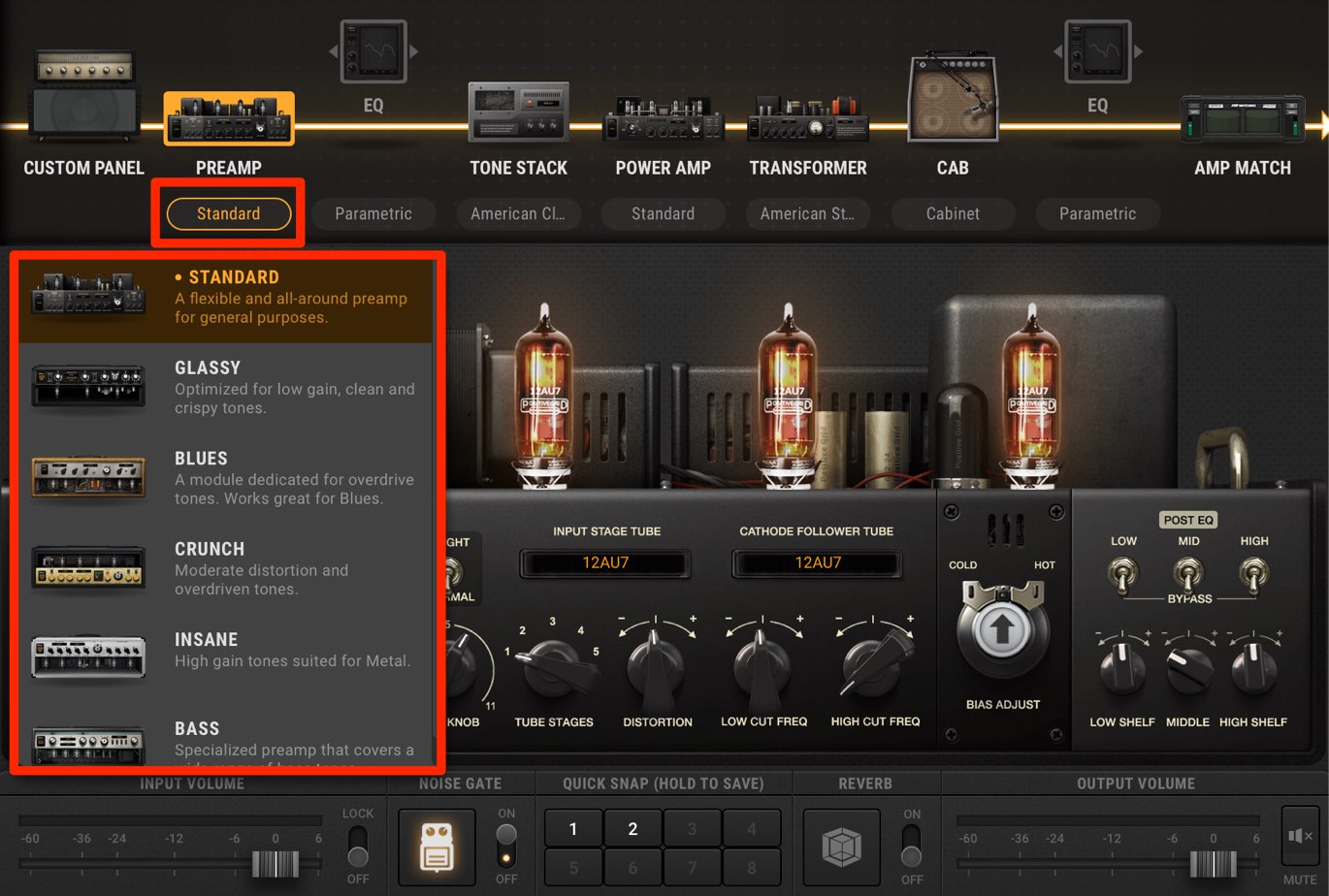
Task: Open the Transformer American St... dropdown
Action: (807, 213)
